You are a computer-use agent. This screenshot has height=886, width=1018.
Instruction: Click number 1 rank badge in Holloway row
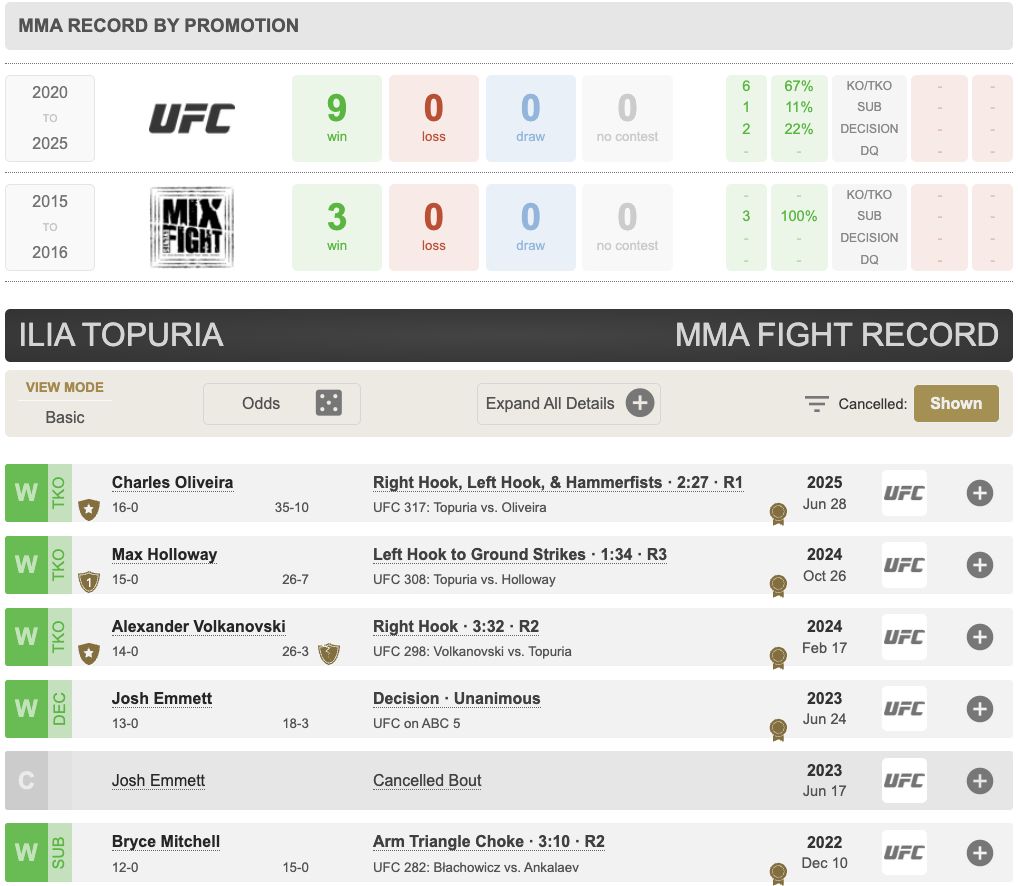click(89, 582)
